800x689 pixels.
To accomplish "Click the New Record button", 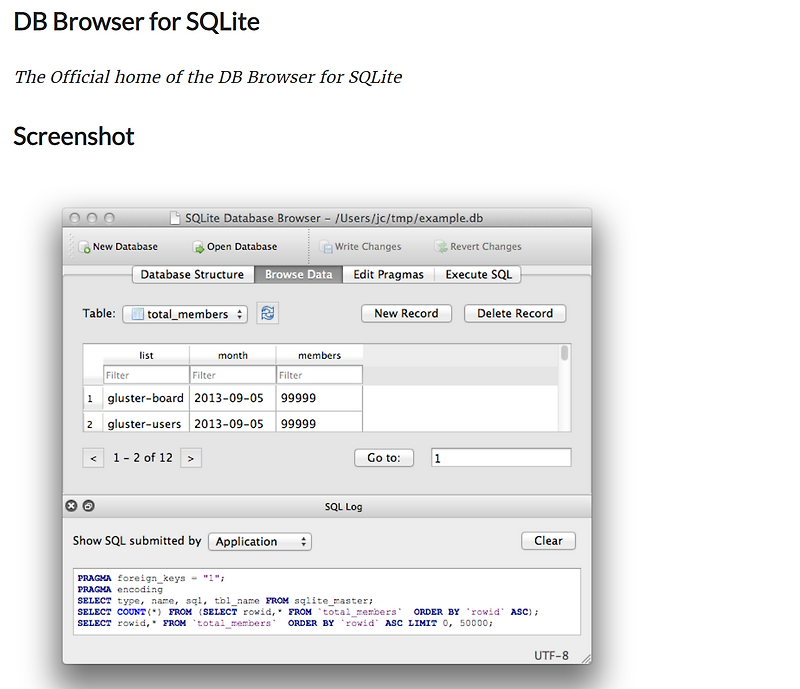I will tap(406, 313).
